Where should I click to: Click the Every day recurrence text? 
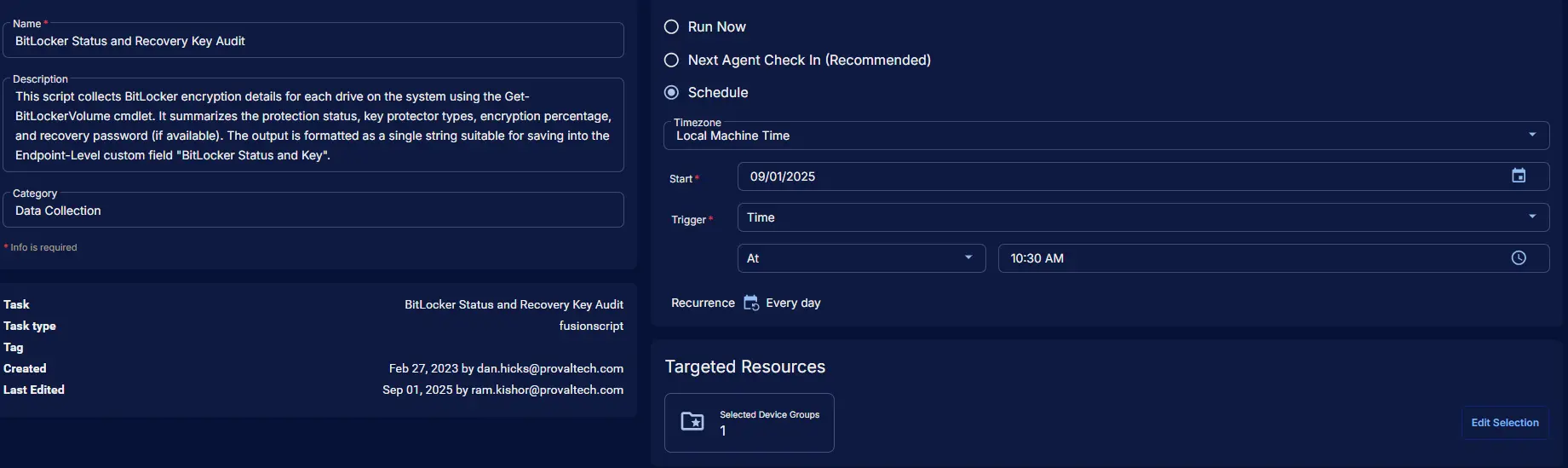click(x=793, y=303)
